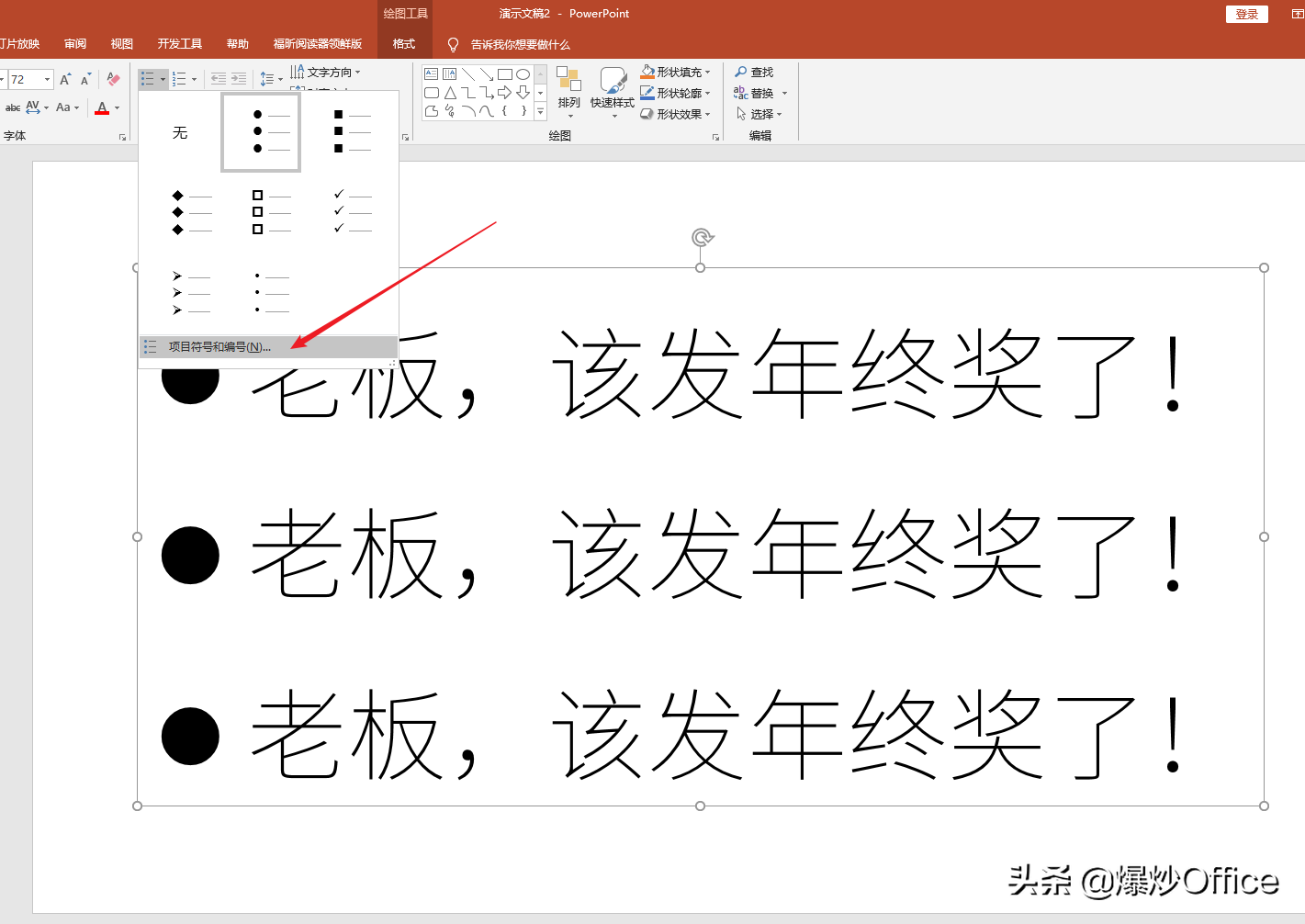
Task: Select the curve shape
Action: [x=486, y=111]
